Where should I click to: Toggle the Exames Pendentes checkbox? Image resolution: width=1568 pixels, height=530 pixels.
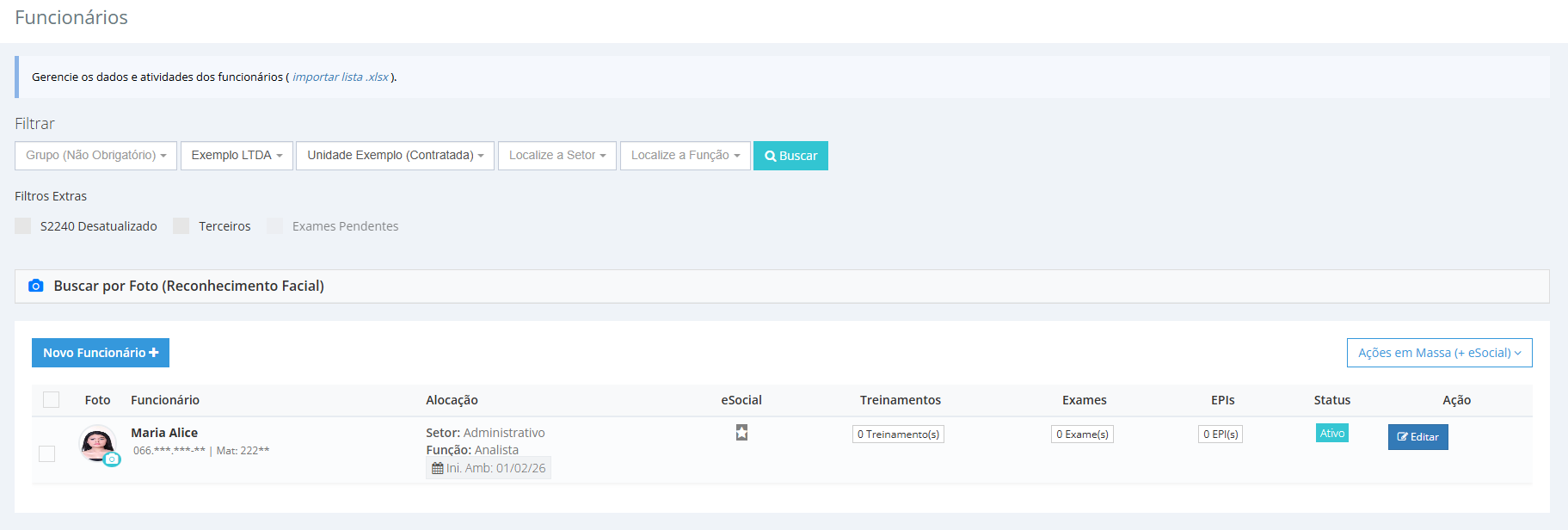pyautogui.click(x=275, y=226)
